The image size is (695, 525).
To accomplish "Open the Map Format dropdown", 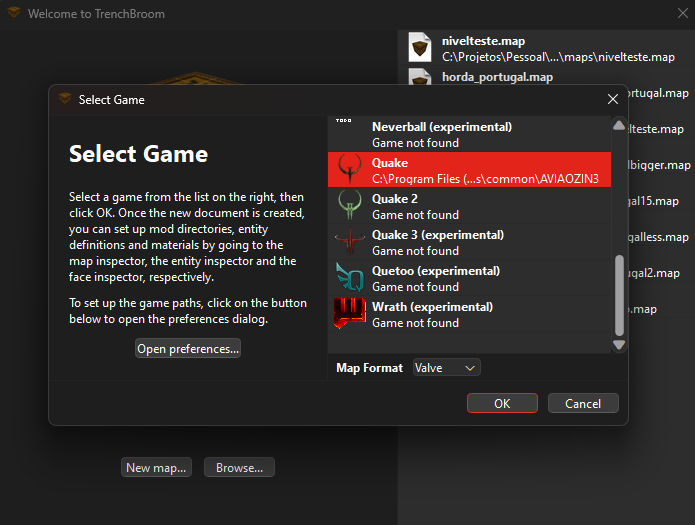I will coord(447,368).
